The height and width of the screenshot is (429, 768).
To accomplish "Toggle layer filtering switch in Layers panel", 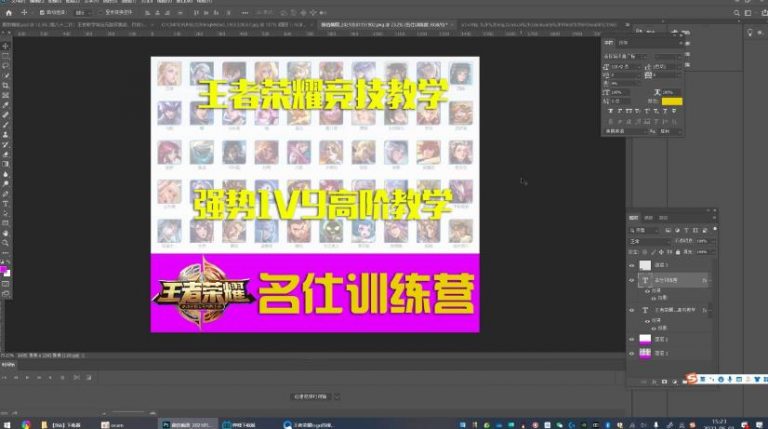I will click(715, 229).
